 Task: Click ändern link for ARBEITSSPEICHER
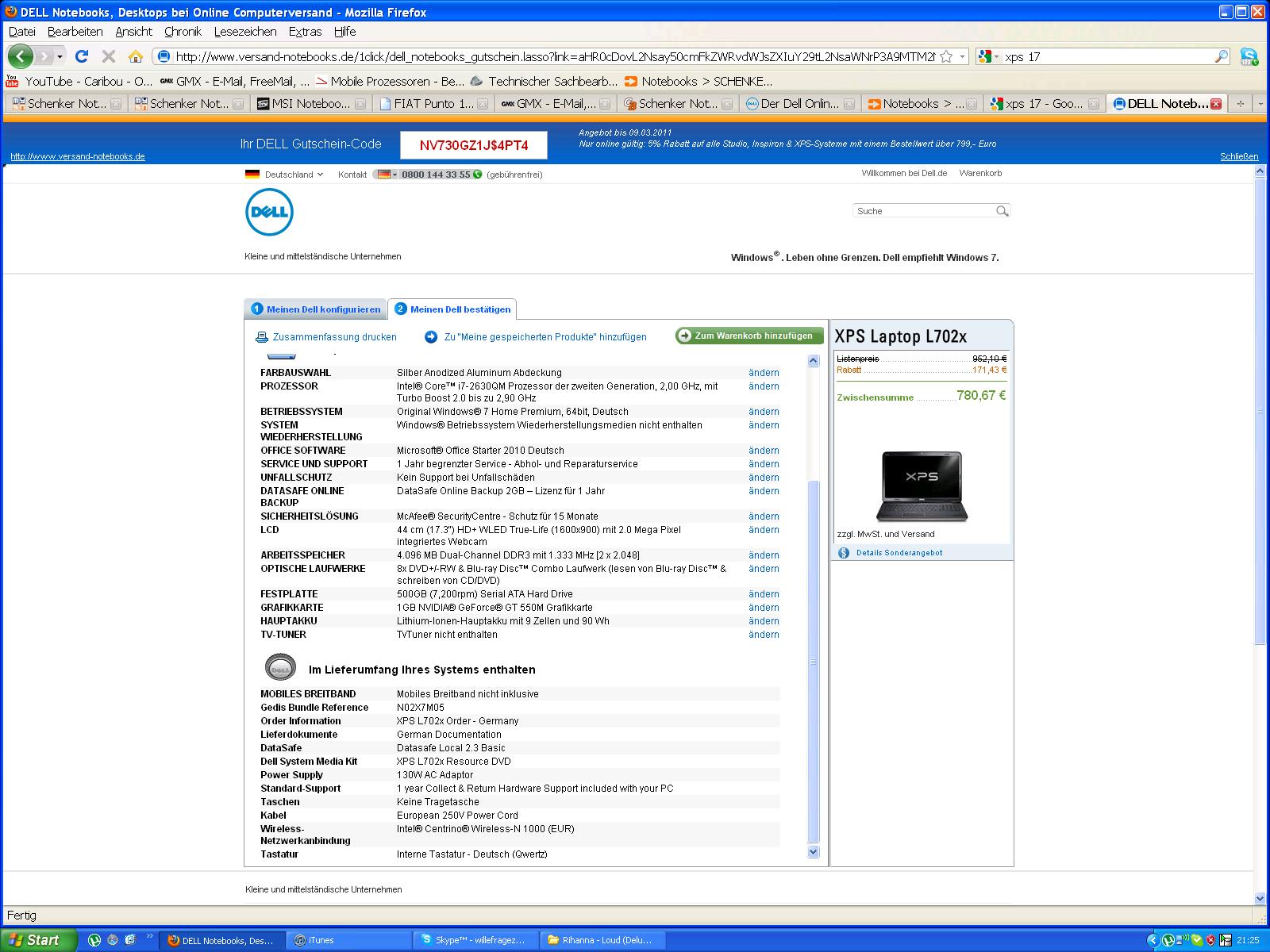764,555
